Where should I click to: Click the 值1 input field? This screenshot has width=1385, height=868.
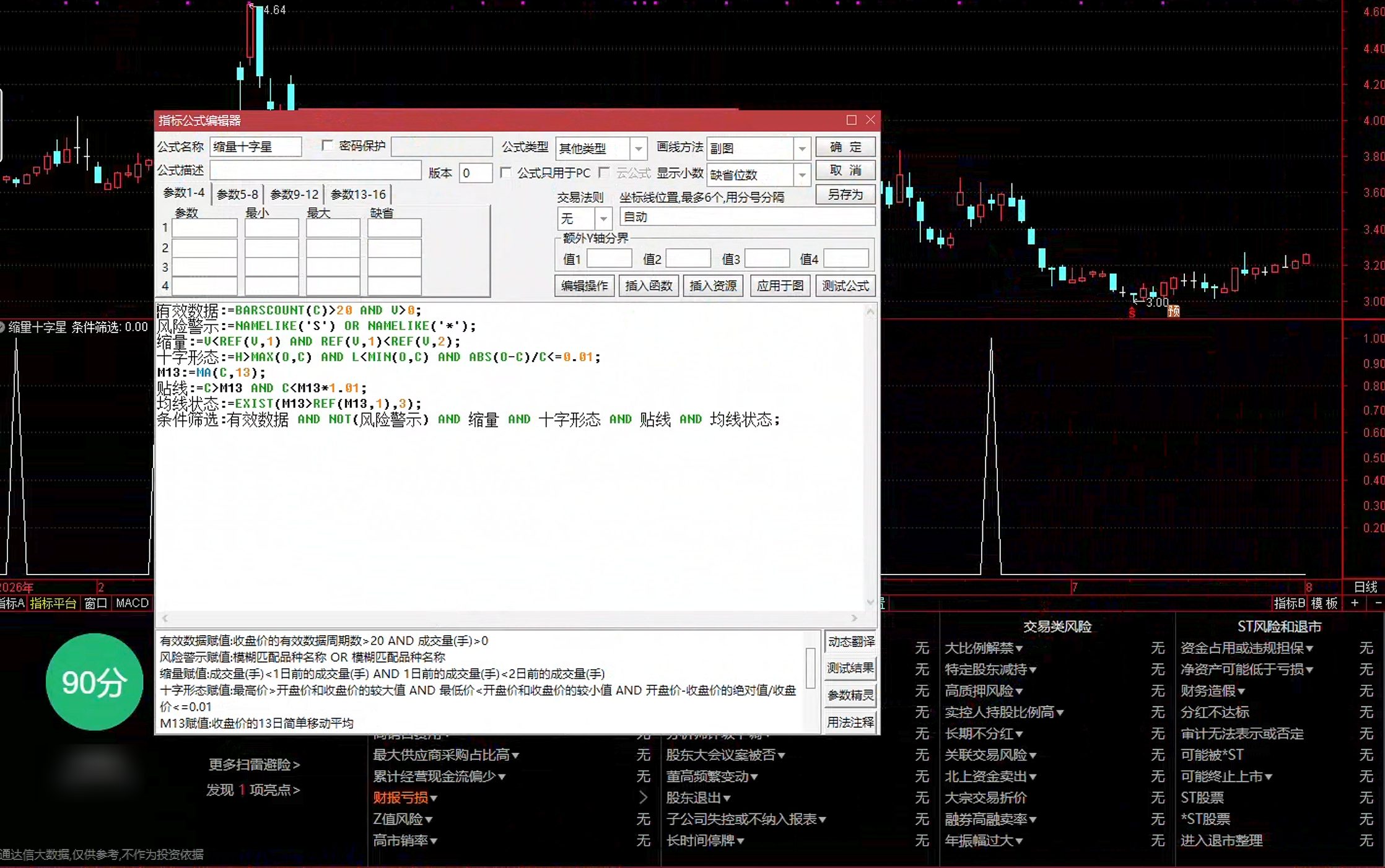coord(609,259)
